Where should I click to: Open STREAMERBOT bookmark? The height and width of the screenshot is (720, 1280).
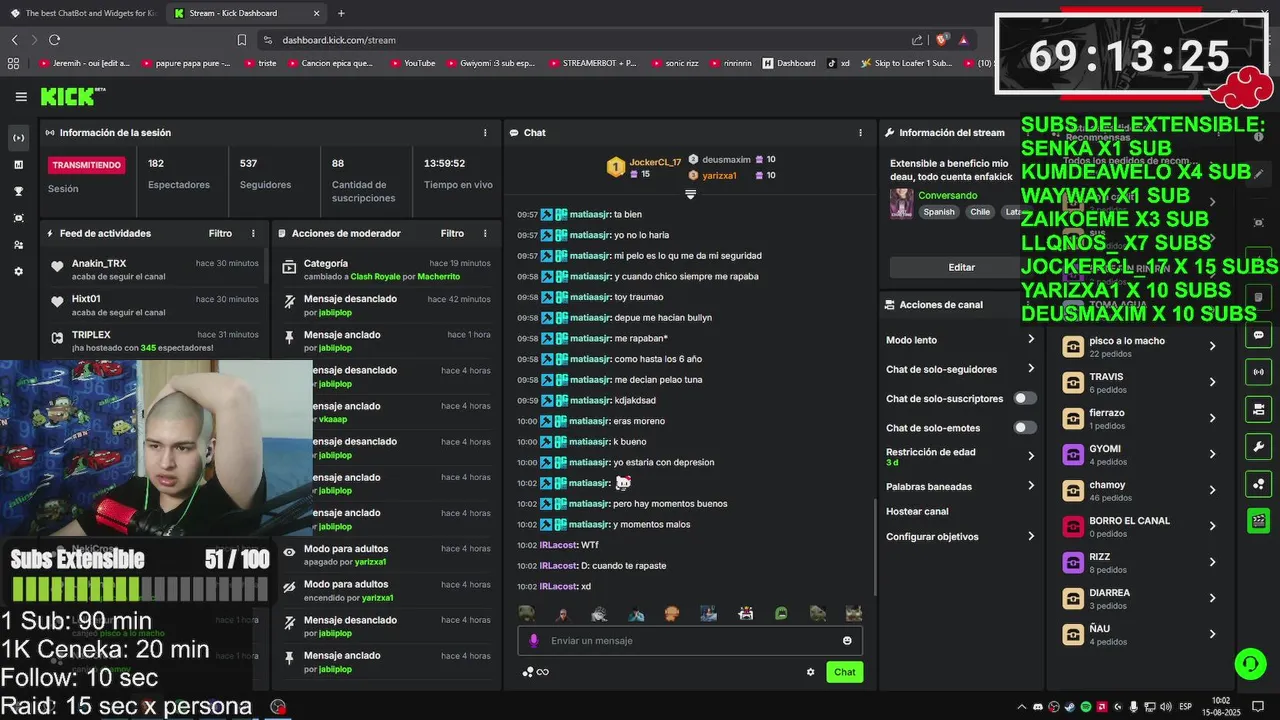[592, 63]
